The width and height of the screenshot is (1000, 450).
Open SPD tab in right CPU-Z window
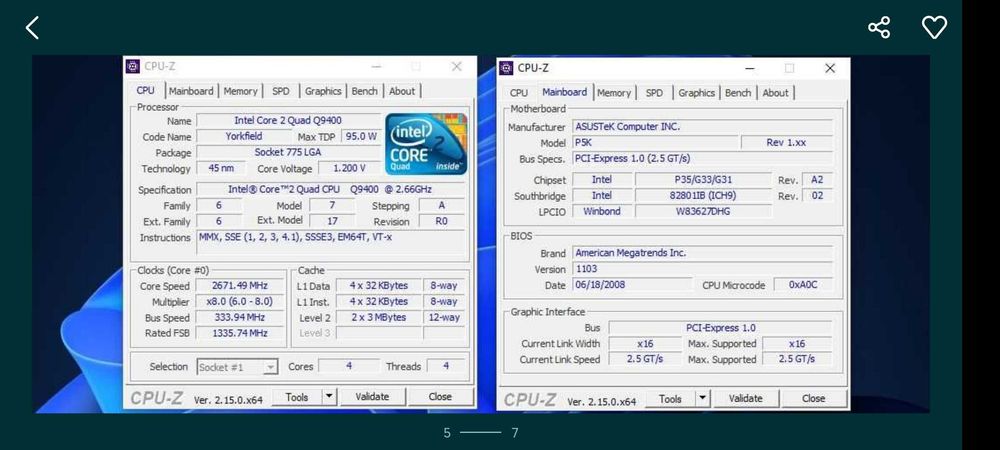click(654, 93)
